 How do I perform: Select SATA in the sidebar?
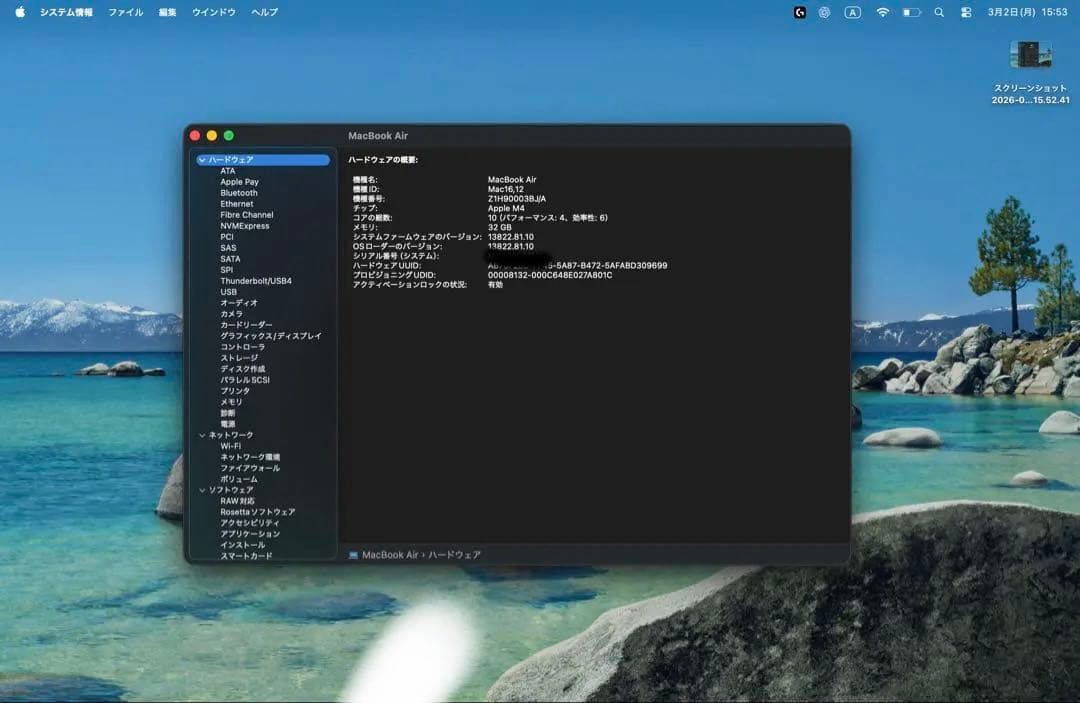click(x=230, y=259)
